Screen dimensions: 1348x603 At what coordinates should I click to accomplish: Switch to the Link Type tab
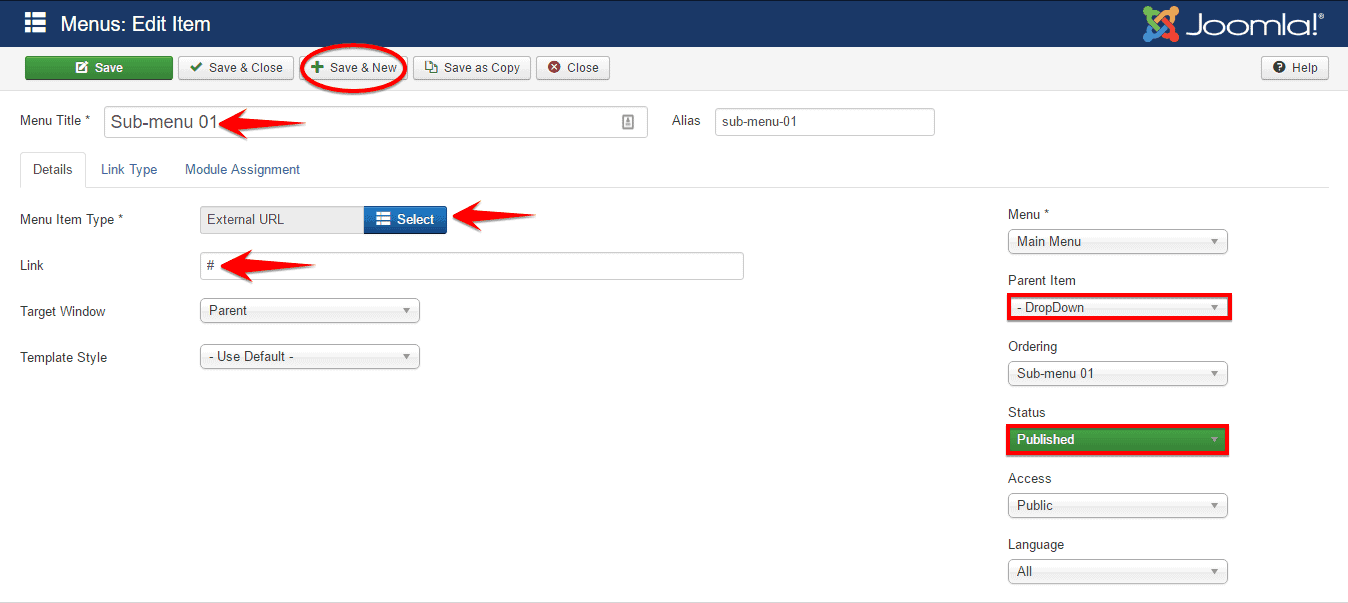click(x=128, y=169)
